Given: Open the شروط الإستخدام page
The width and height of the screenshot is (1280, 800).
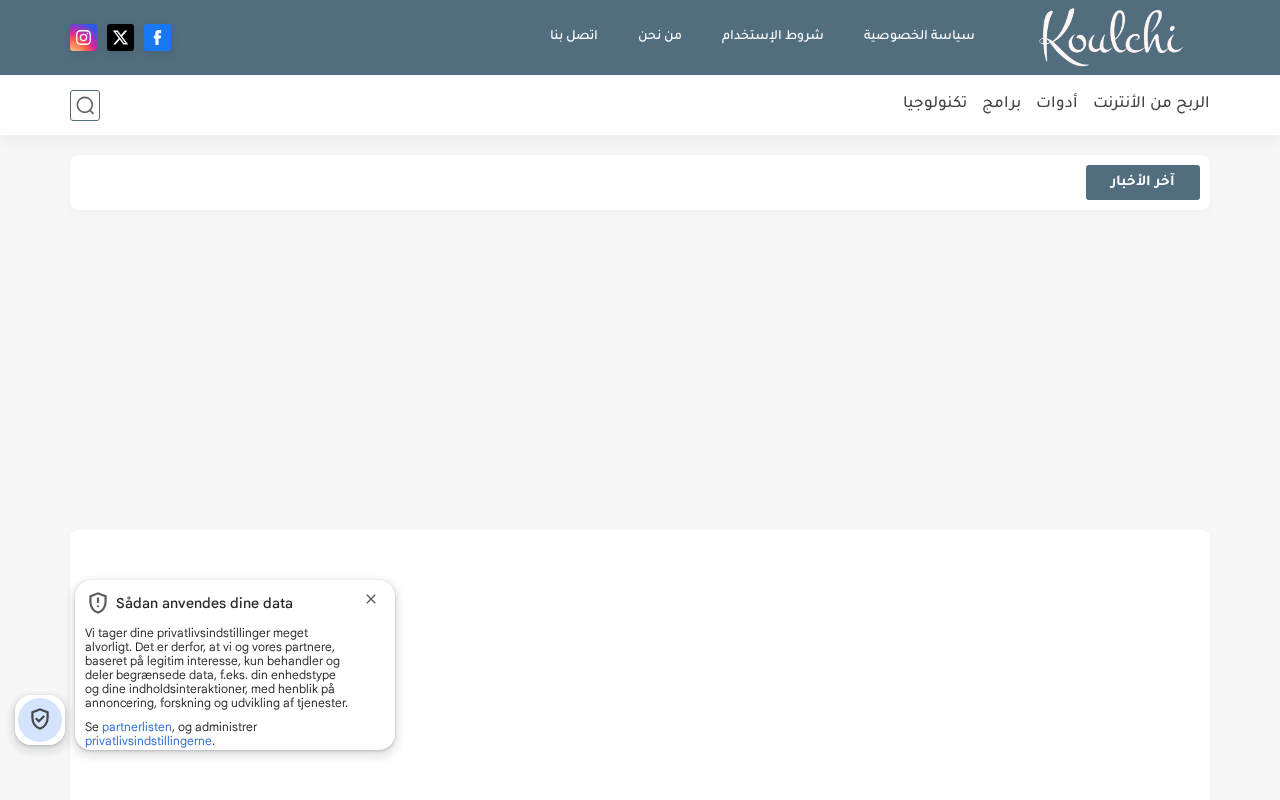Looking at the screenshot, I should [773, 35].
